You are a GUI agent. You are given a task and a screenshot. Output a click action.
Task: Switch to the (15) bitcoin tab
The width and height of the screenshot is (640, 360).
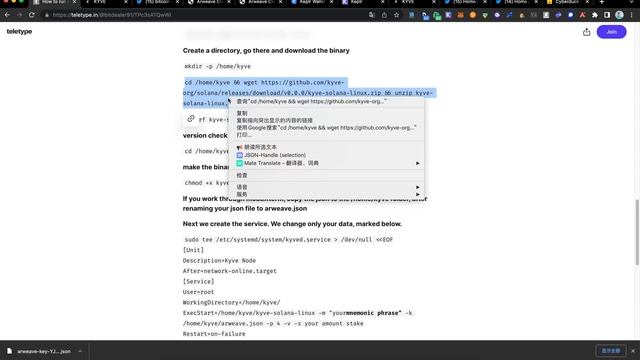(x=158, y=2)
